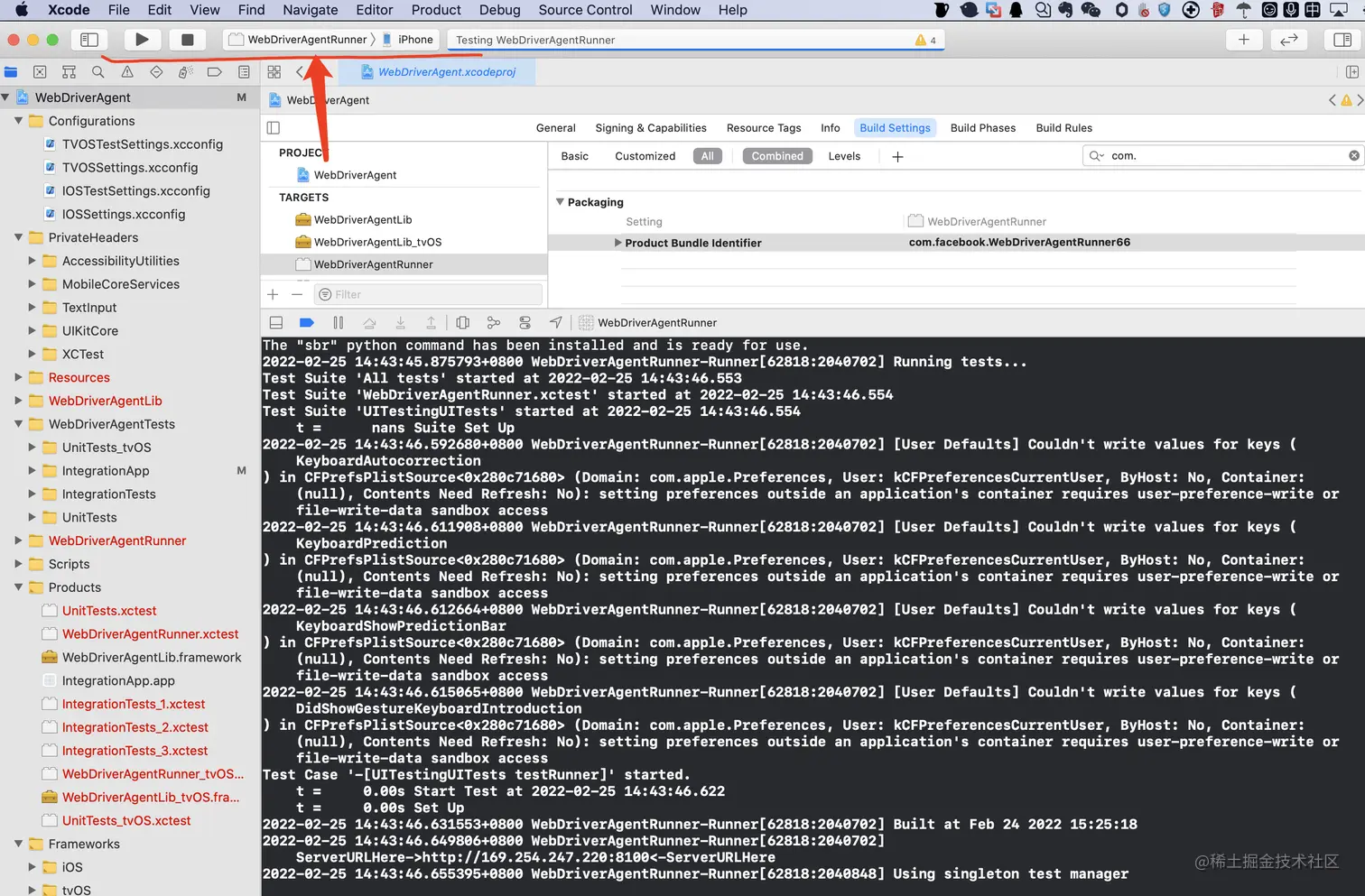Screen dimensions: 1365x896
Task: Hide the debug area toggle button
Action: 276,323
